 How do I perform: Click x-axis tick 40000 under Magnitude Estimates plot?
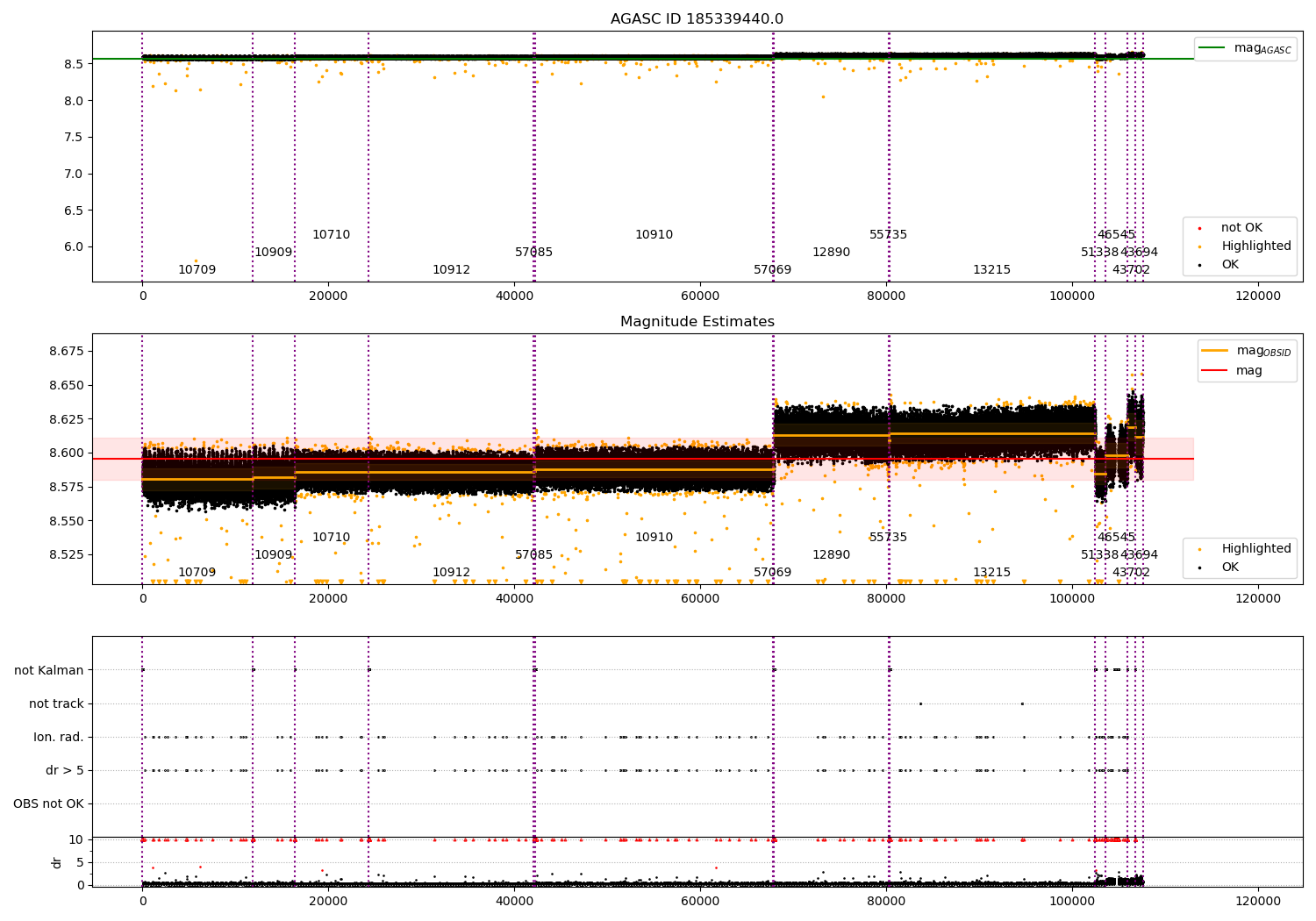pos(514,598)
